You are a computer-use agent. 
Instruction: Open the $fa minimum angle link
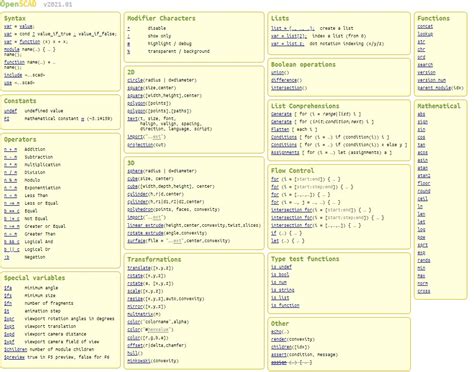[8, 288]
